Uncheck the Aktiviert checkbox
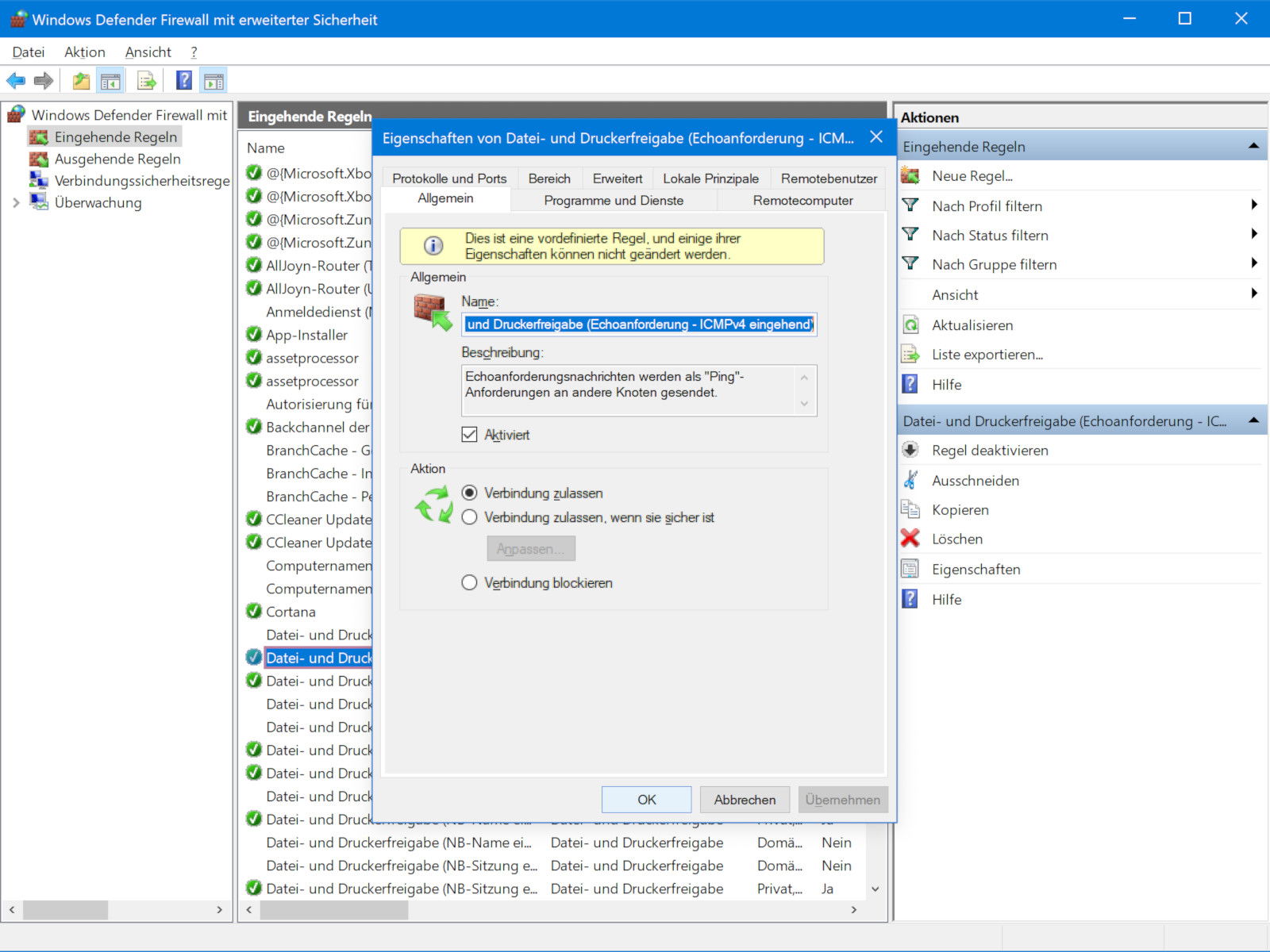Image resolution: width=1270 pixels, height=952 pixels. (470, 435)
